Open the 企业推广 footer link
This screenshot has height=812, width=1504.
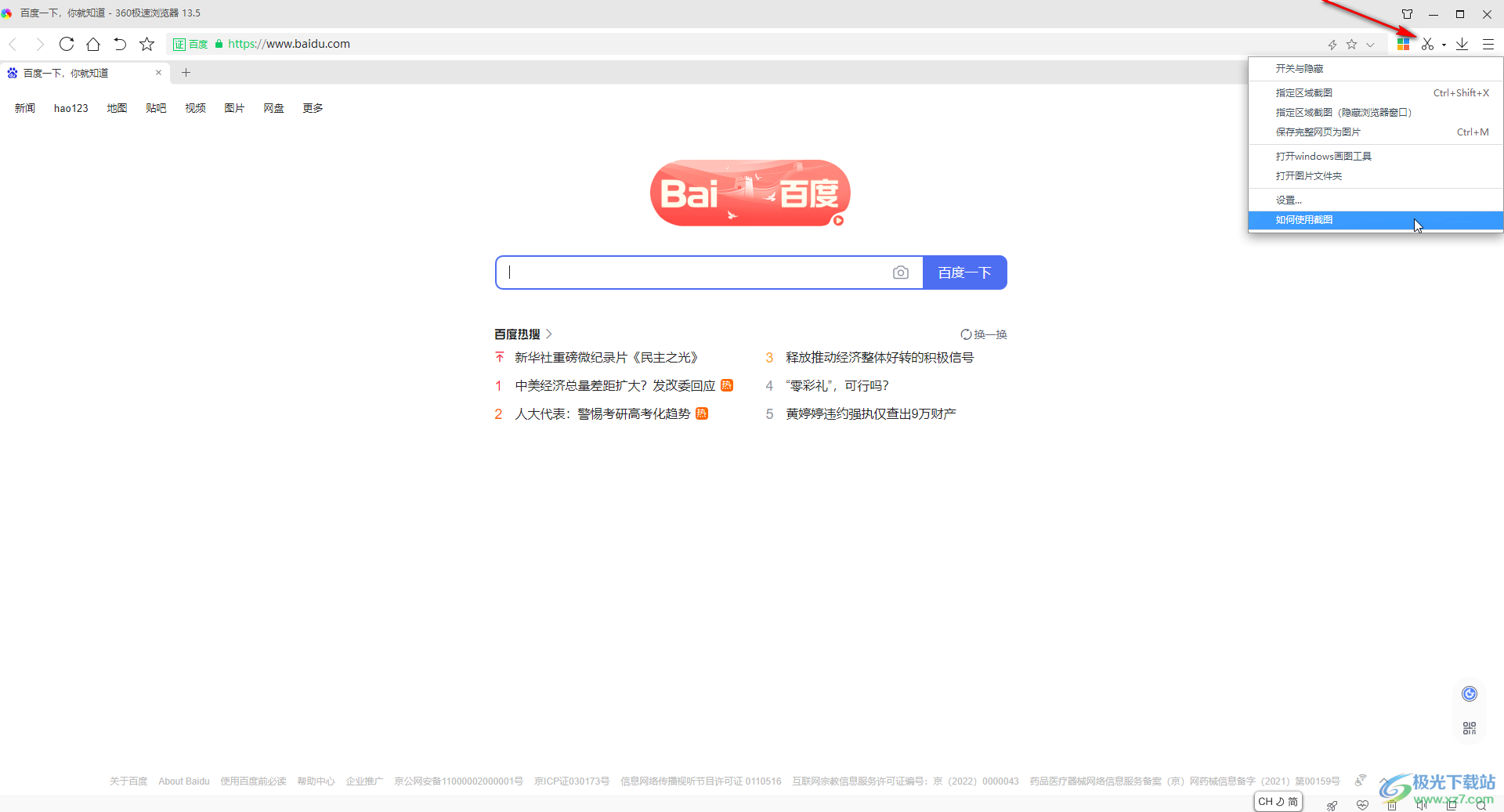point(364,781)
